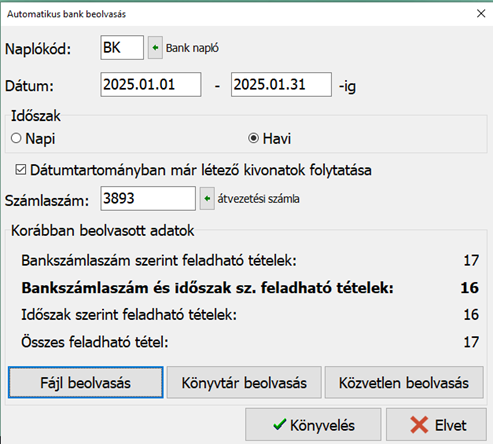Click the Bank napló description text

192,48
